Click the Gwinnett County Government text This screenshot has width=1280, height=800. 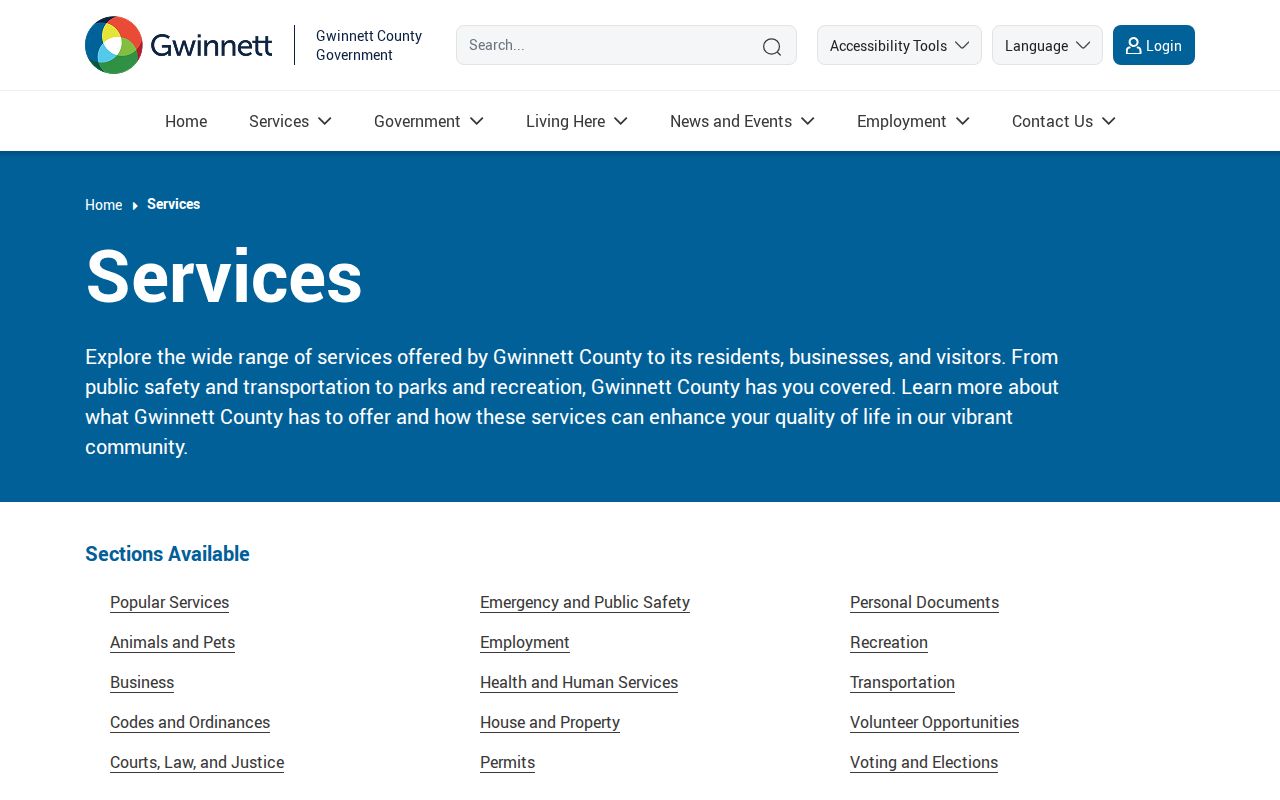coord(369,45)
